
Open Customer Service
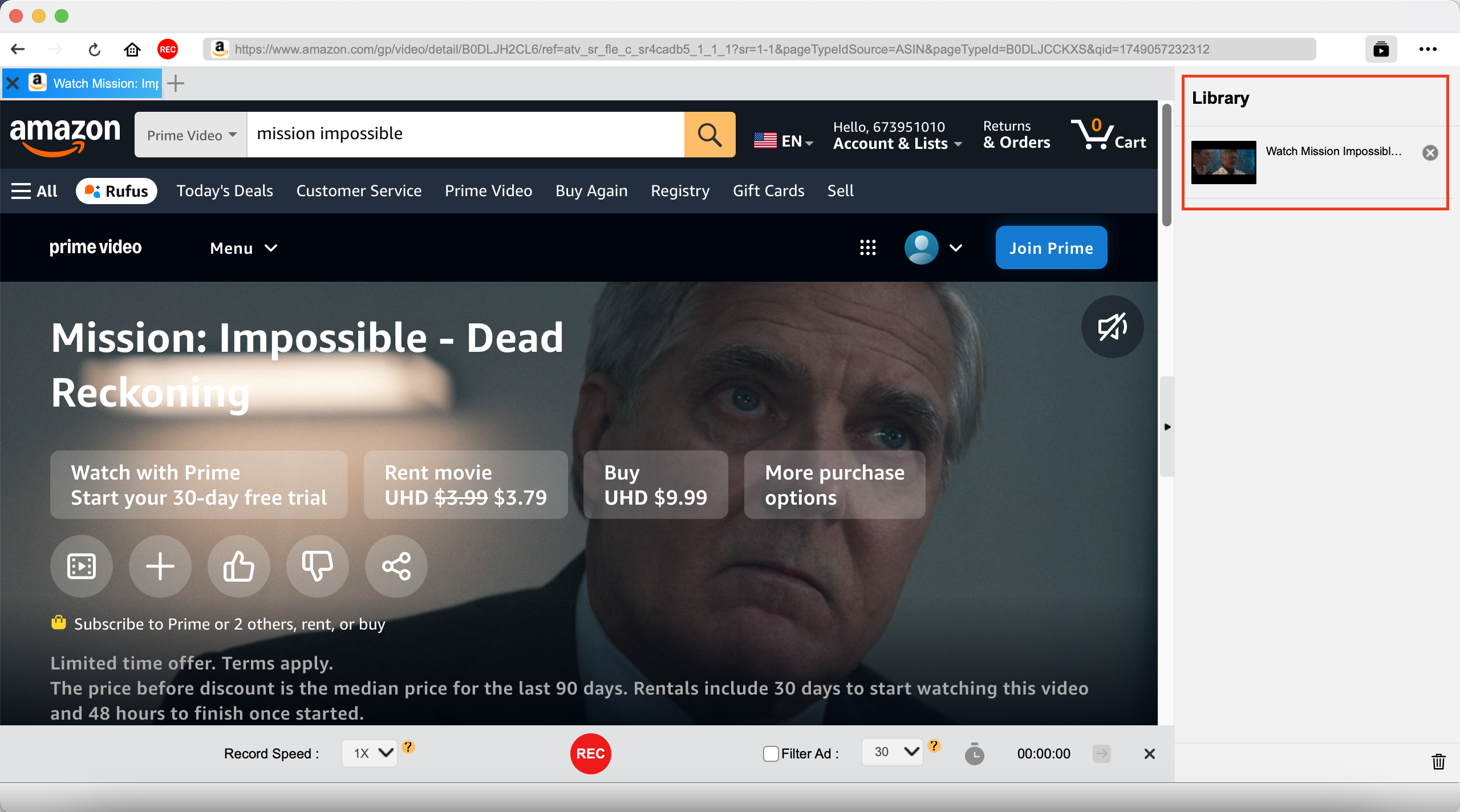[359, 191]
